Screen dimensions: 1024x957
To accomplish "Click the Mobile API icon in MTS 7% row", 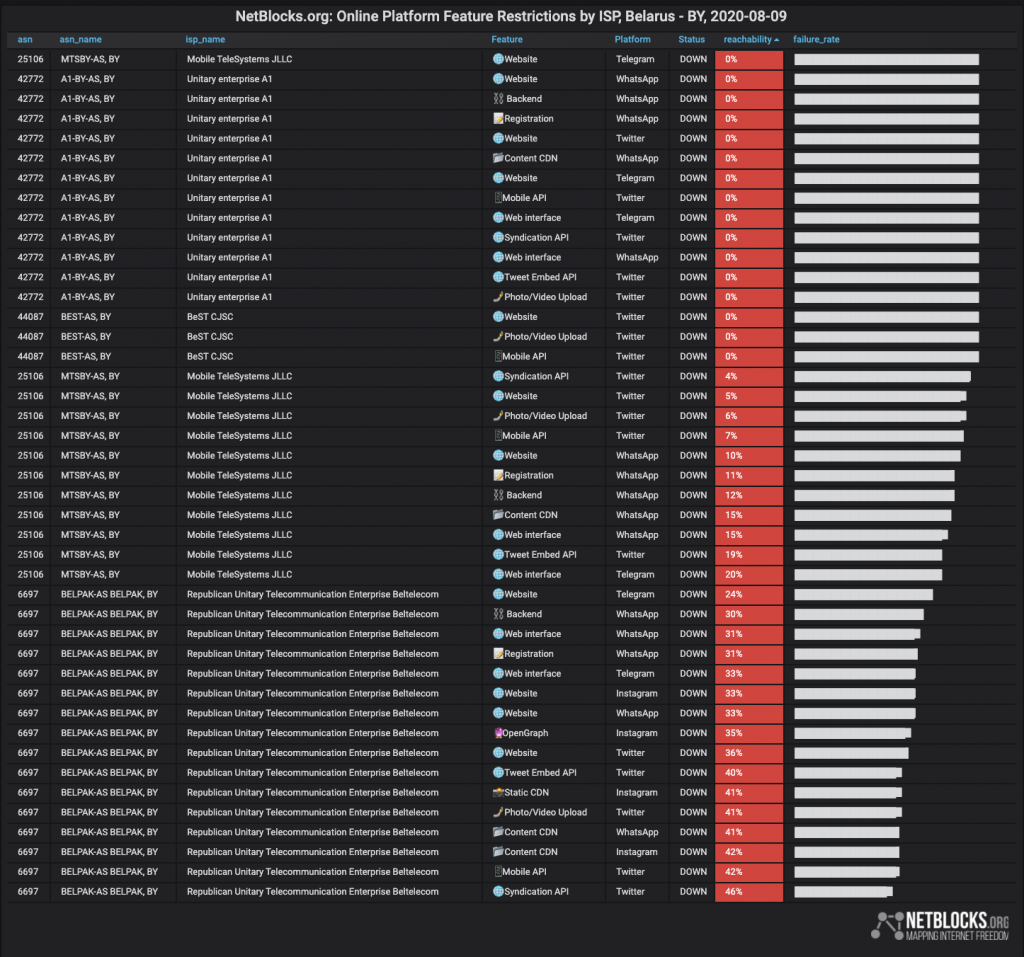I will (x=498, y=436).
